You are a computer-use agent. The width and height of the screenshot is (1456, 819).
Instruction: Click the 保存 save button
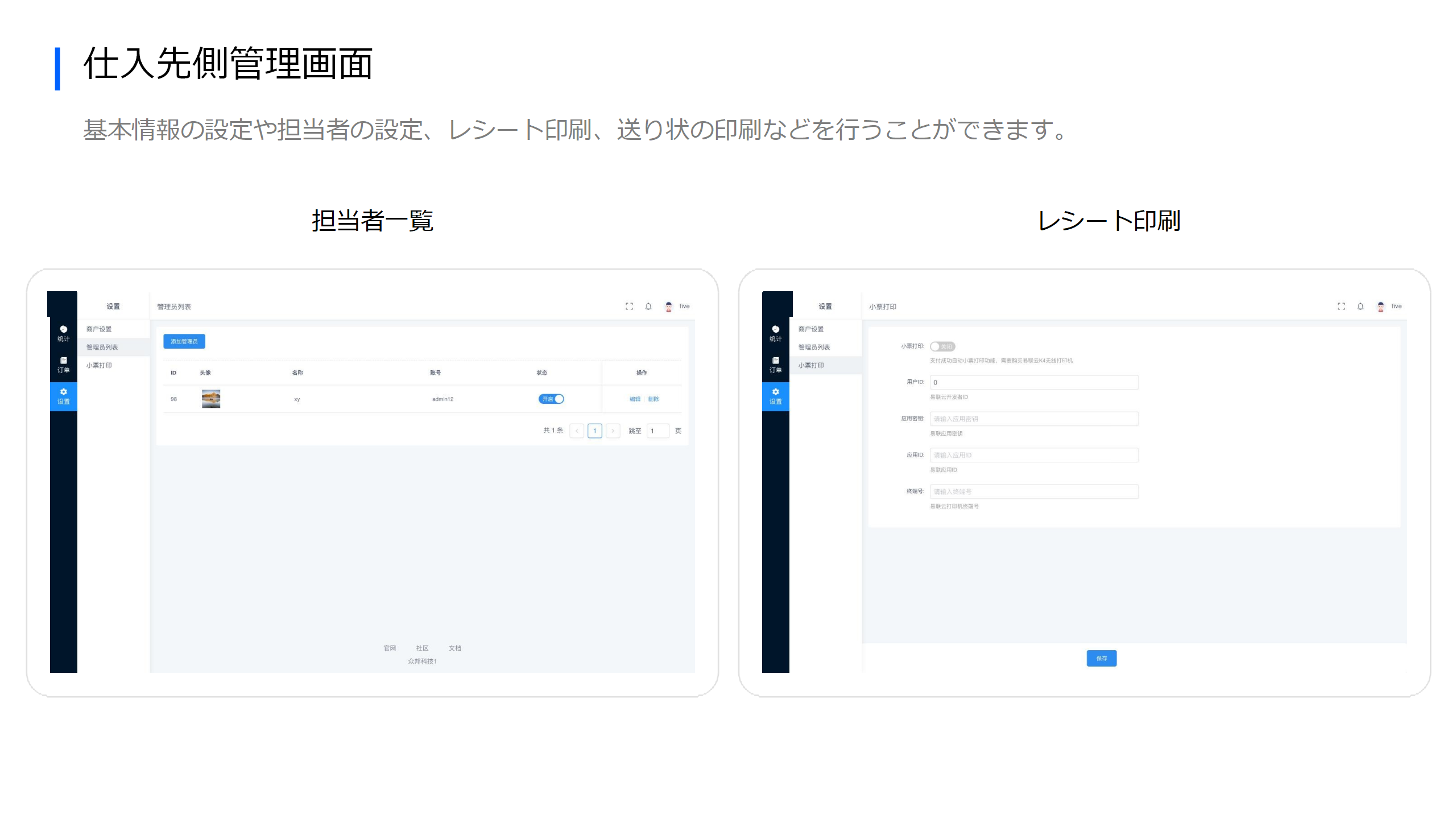click(x=1101, y=658)
